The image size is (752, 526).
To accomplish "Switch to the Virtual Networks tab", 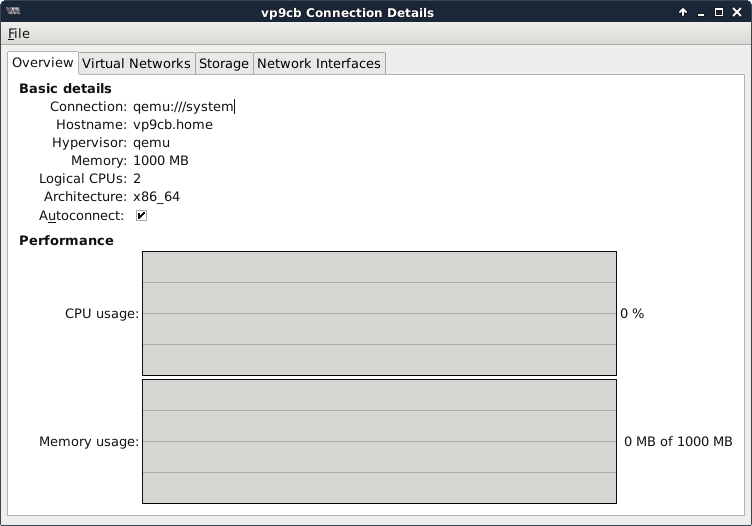I will tap(136, 63).
